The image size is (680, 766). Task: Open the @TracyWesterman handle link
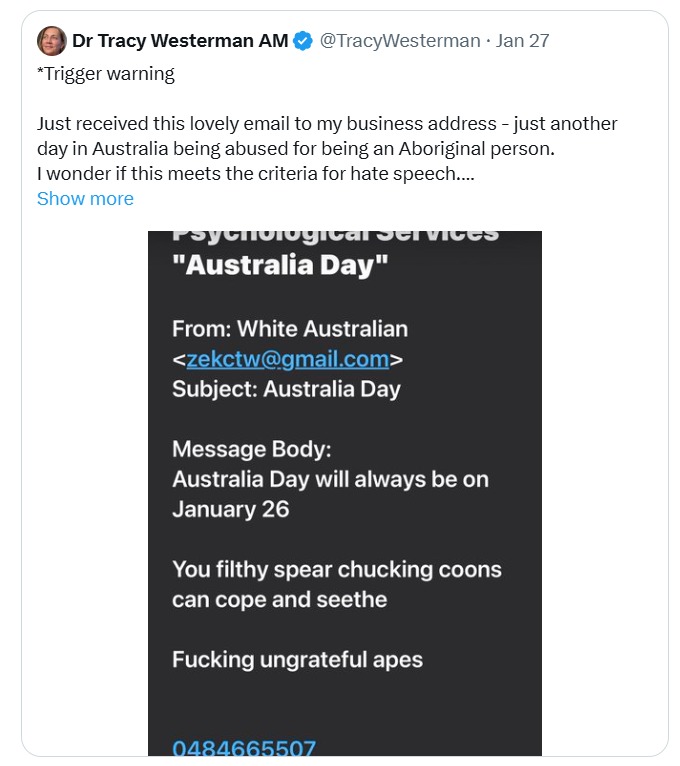coord(399,41)
